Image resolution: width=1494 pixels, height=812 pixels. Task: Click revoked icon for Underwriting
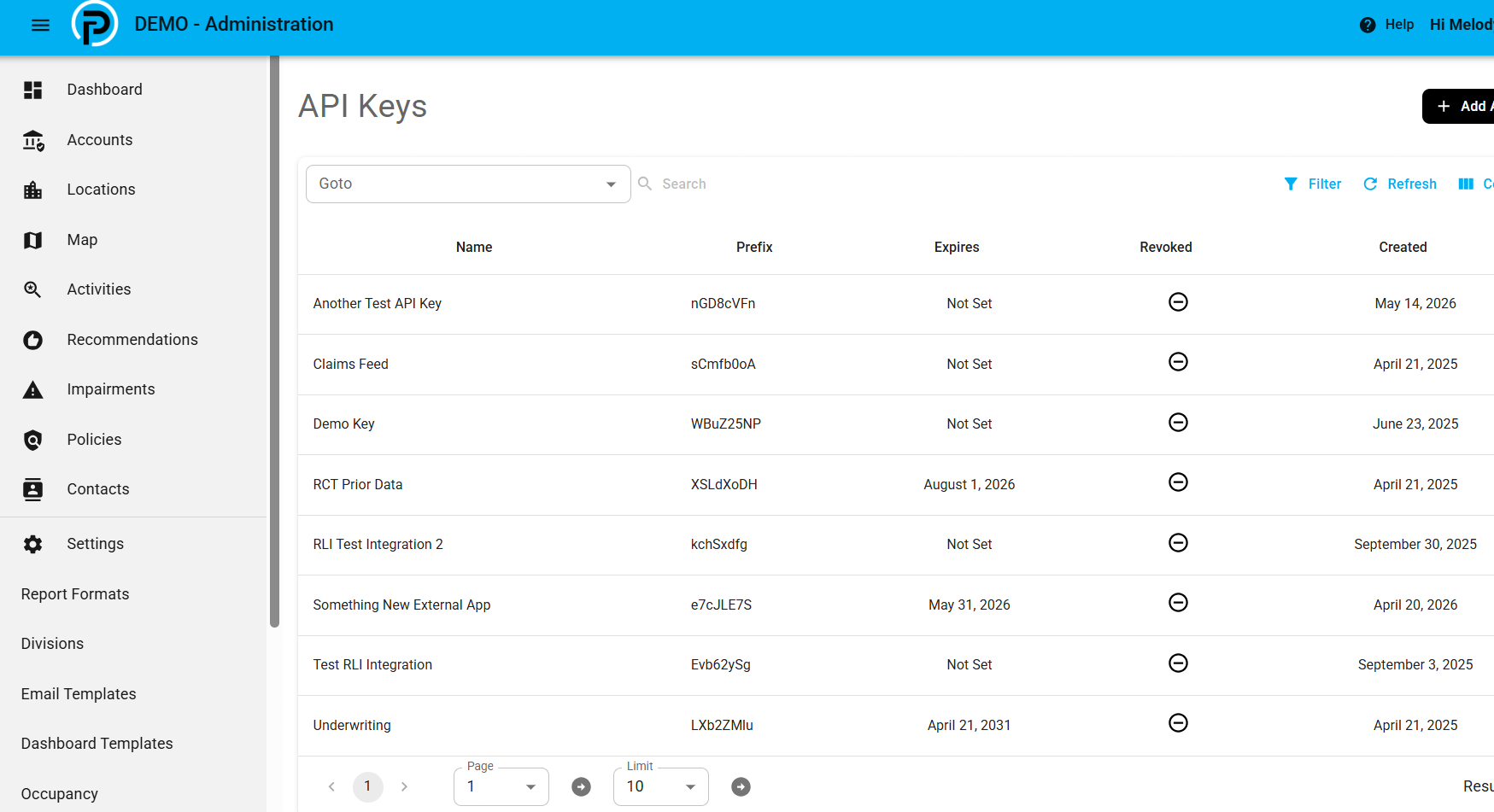pyautogui.click(x=1178, y=723)
